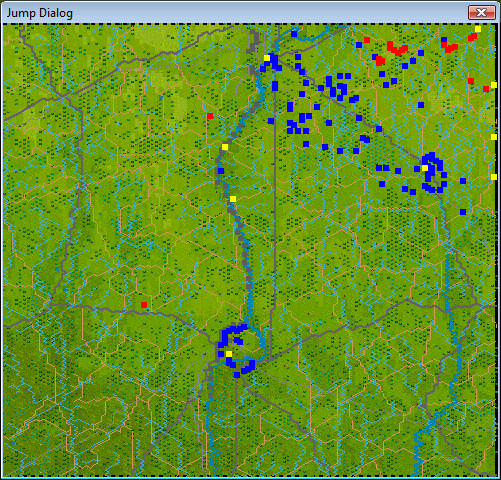
Task: Jump to the western road junction on map
Action: pyautogui.click(x=62, y=97)
